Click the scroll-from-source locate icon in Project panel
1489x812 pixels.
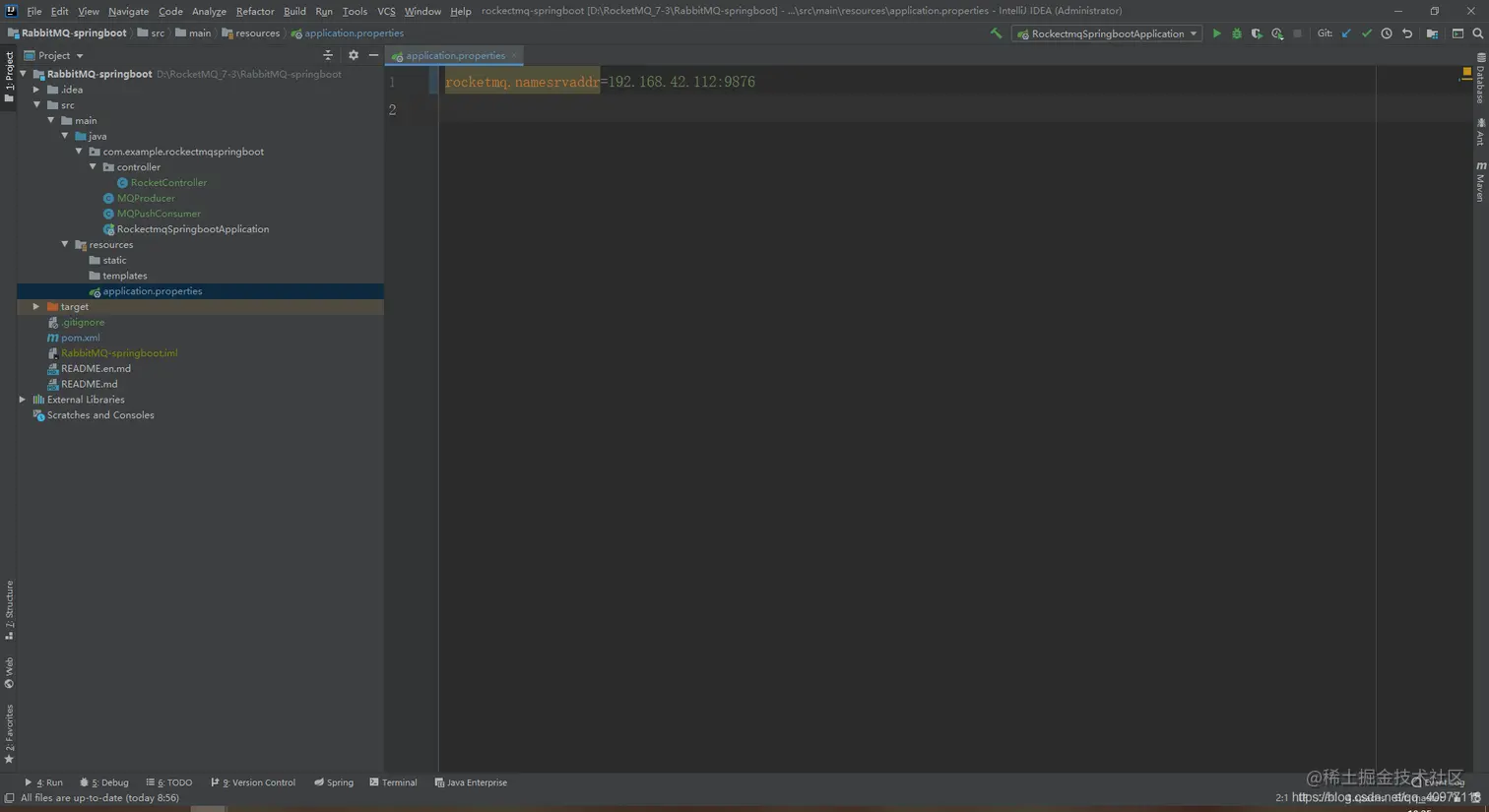coord(328,55)
